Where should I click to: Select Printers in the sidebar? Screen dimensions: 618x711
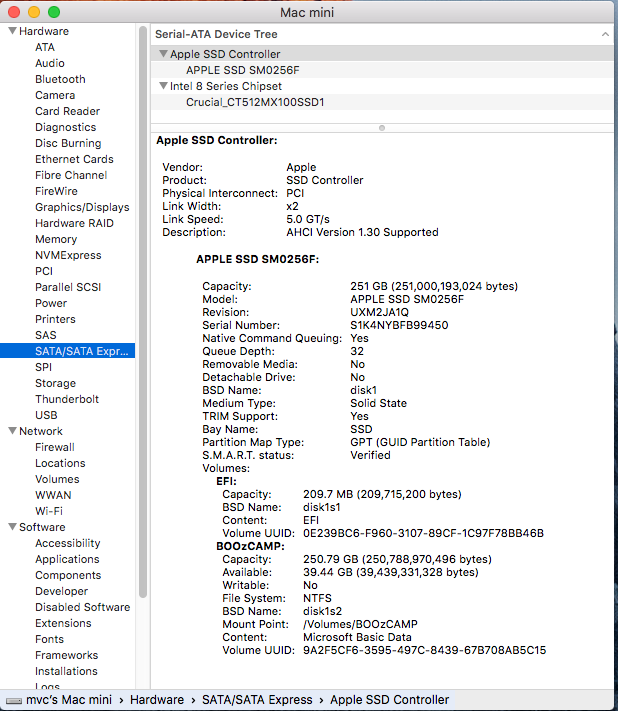click(x=55, y=319)
